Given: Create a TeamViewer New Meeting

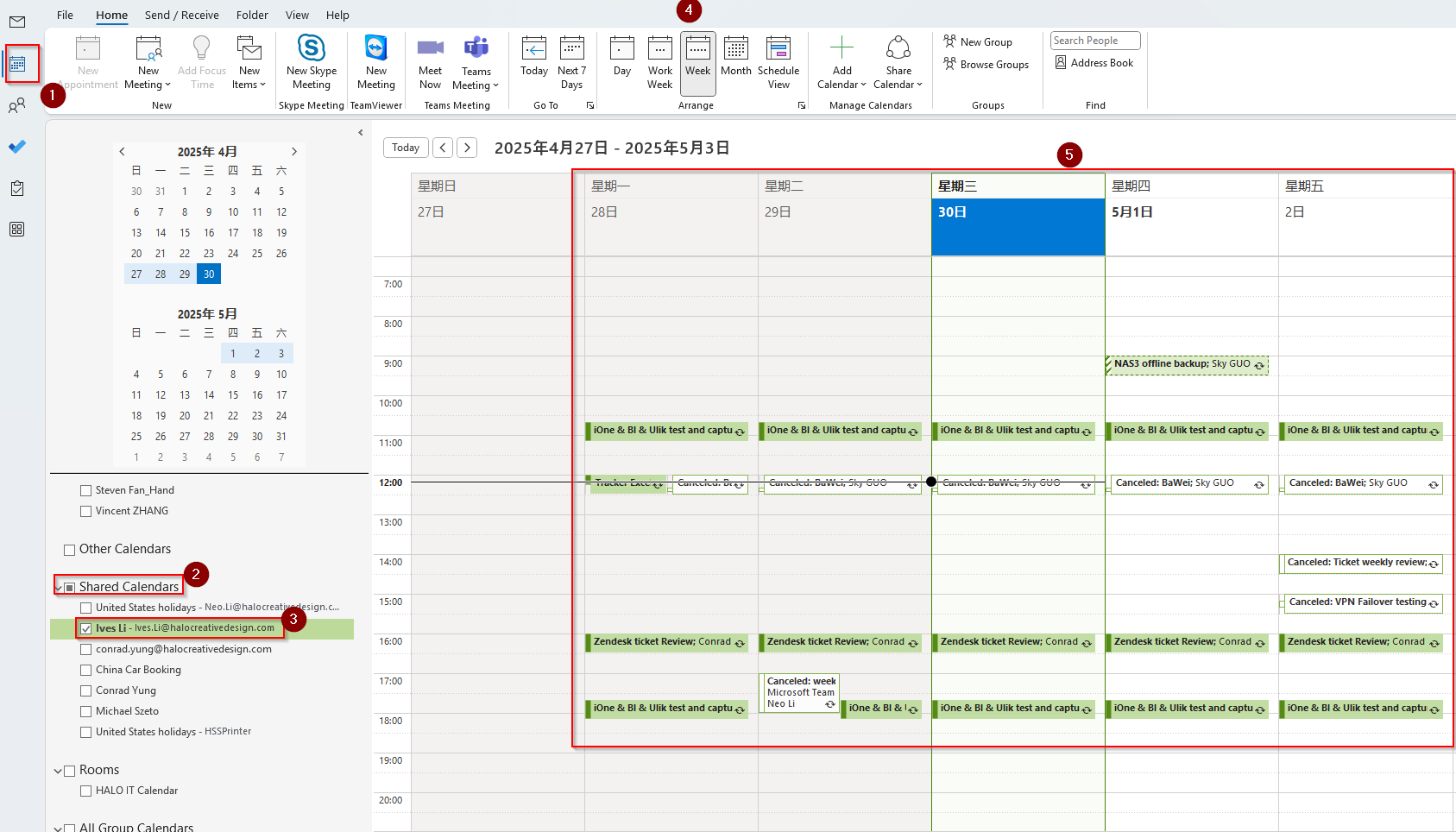Looking at the screenshot, I should 375,62.
